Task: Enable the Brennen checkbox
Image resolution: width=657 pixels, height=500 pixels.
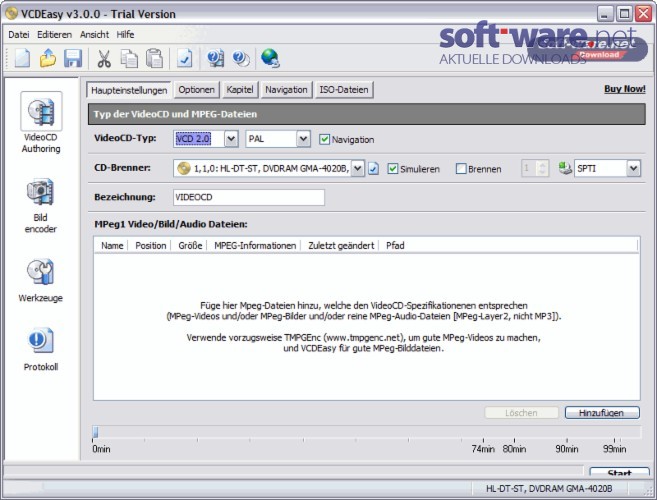Action: [460, 168]
